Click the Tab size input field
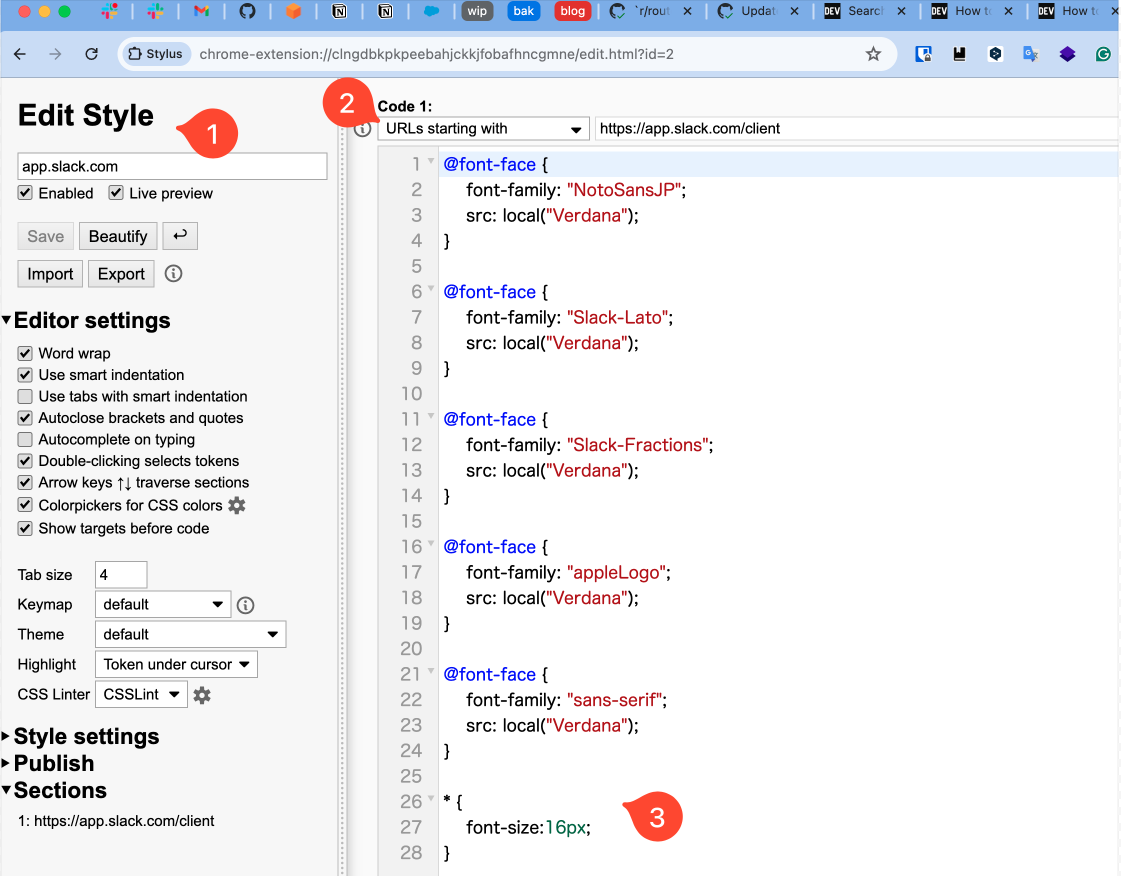 [x=121, y=574]
